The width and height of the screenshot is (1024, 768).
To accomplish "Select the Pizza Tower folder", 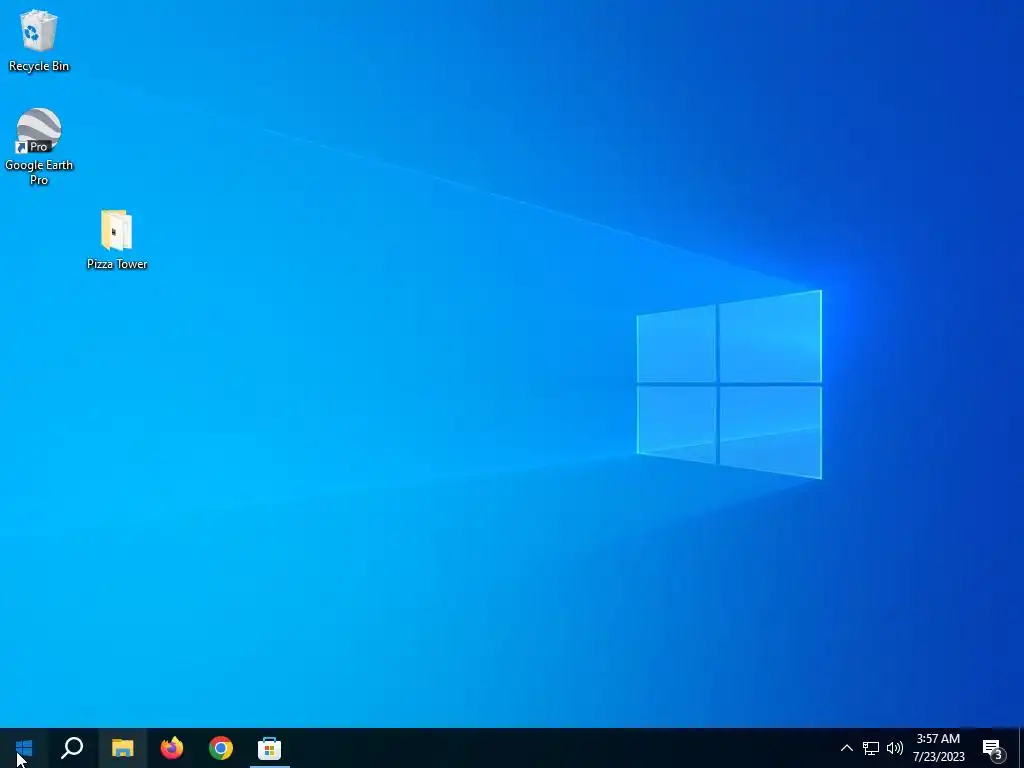I will 117,239.
